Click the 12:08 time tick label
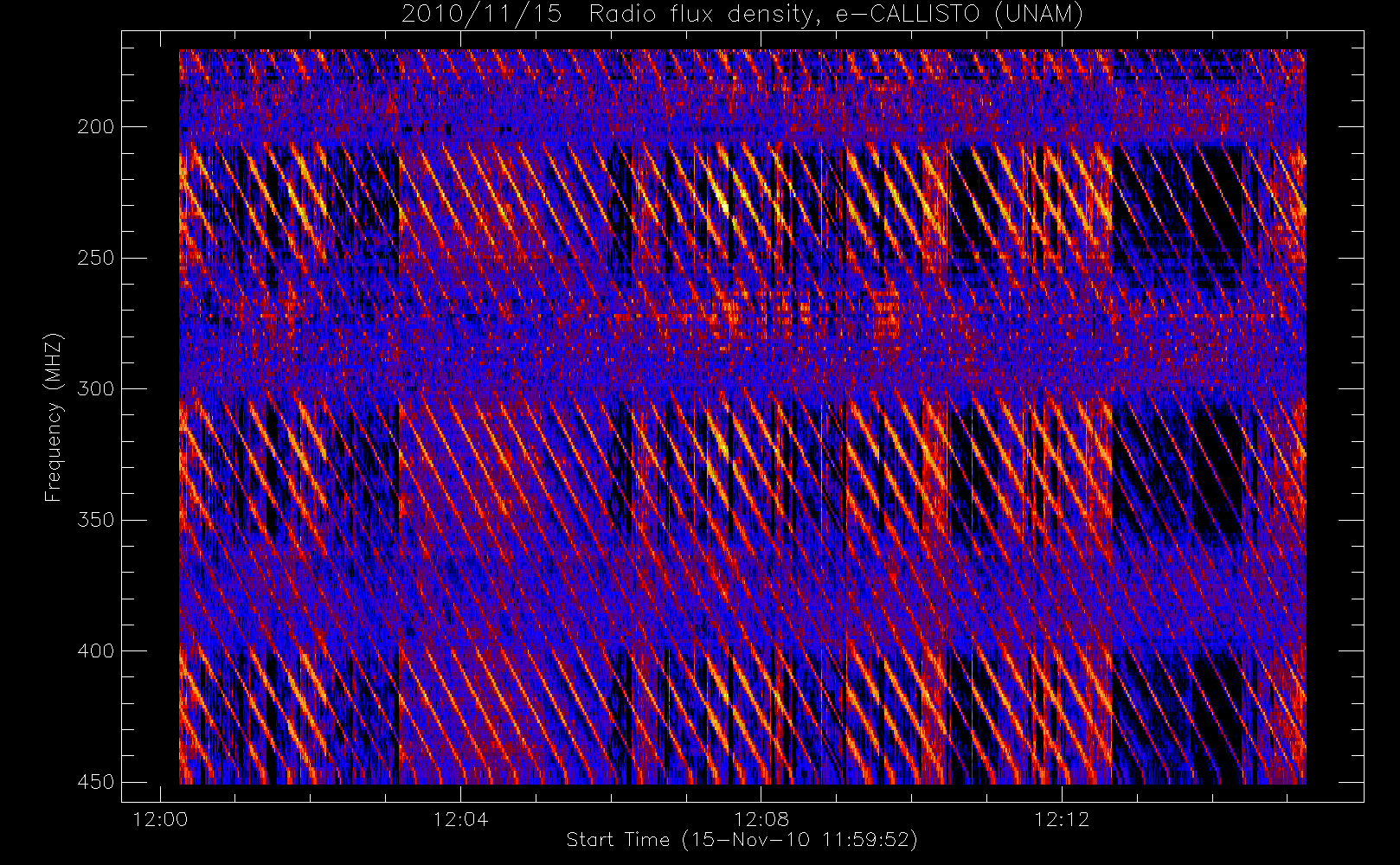The height and width of the screenshot is (865, 1400). (761, 820)
